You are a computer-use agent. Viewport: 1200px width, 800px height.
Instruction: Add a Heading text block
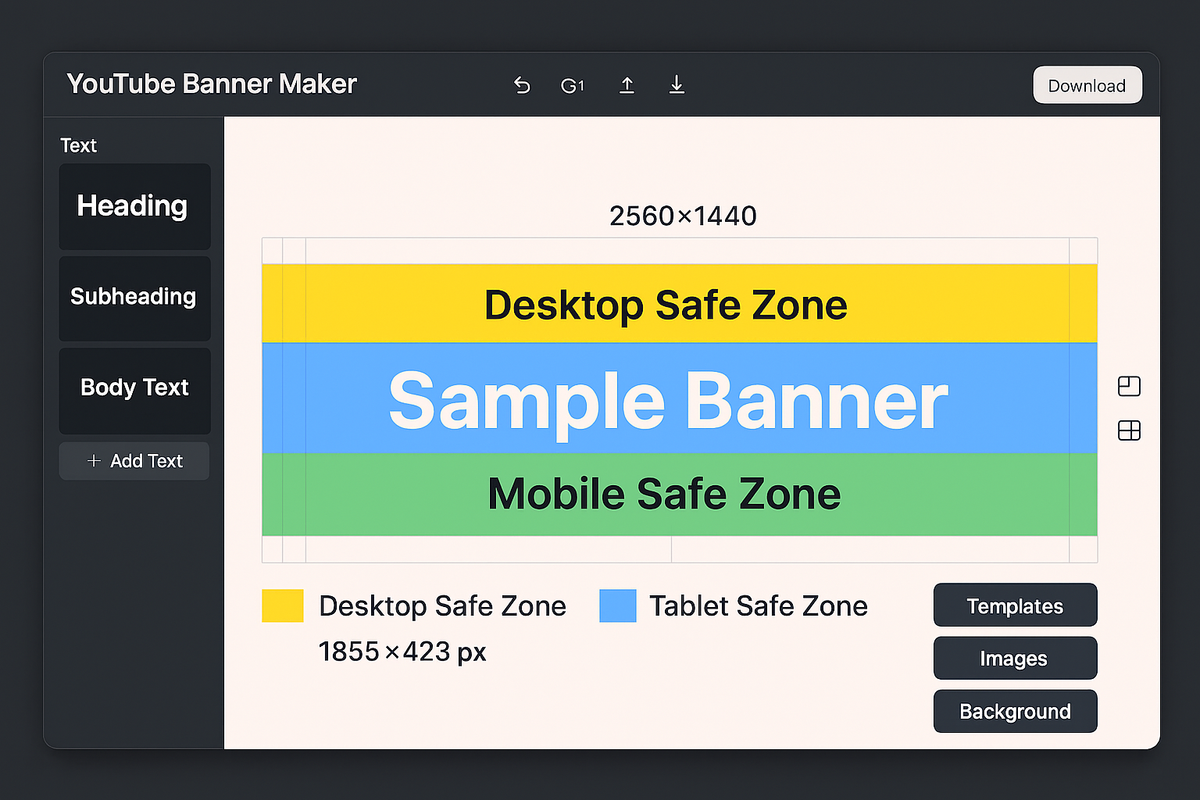coord(134,207)
